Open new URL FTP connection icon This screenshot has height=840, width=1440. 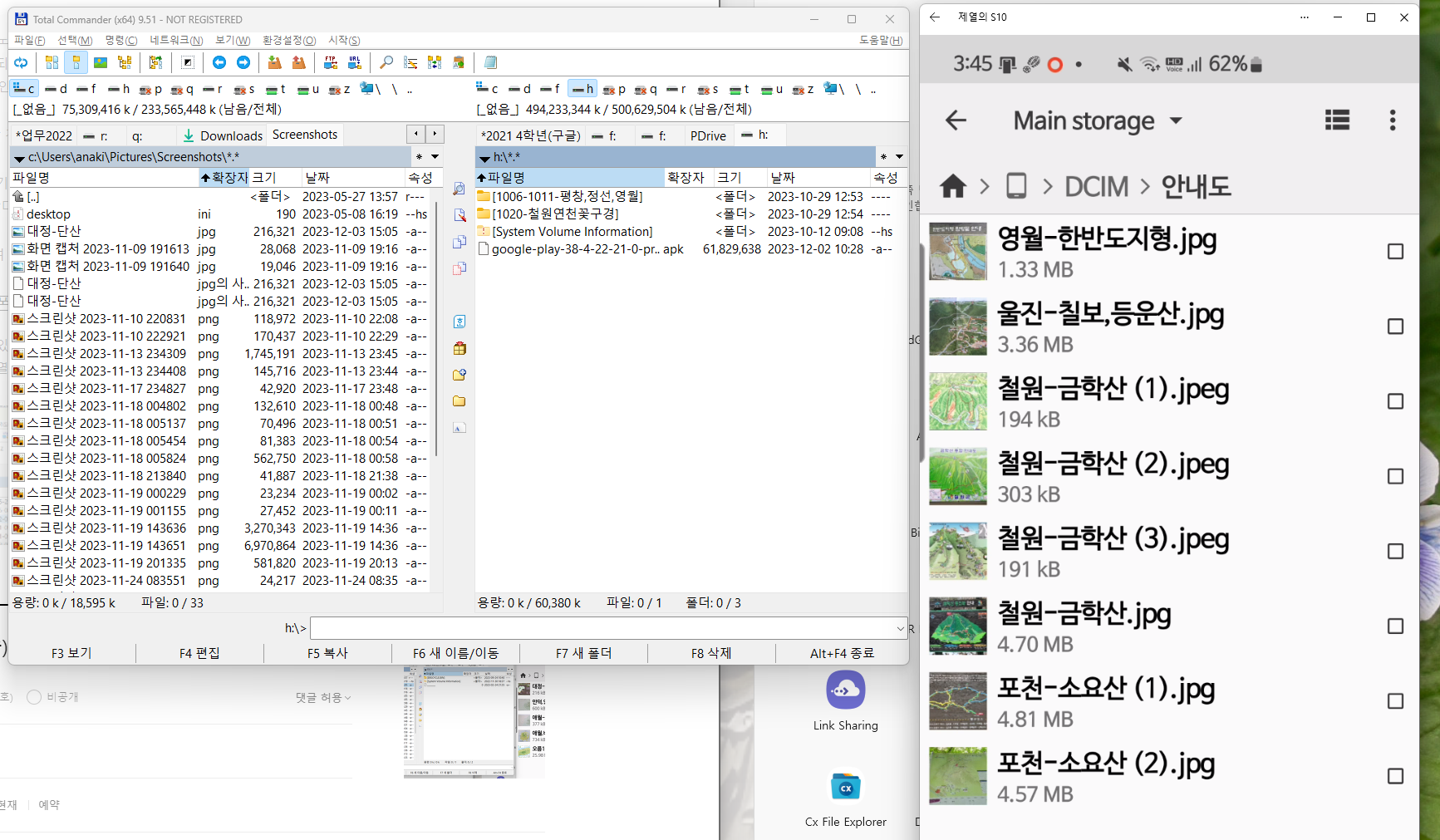point(355,62)
